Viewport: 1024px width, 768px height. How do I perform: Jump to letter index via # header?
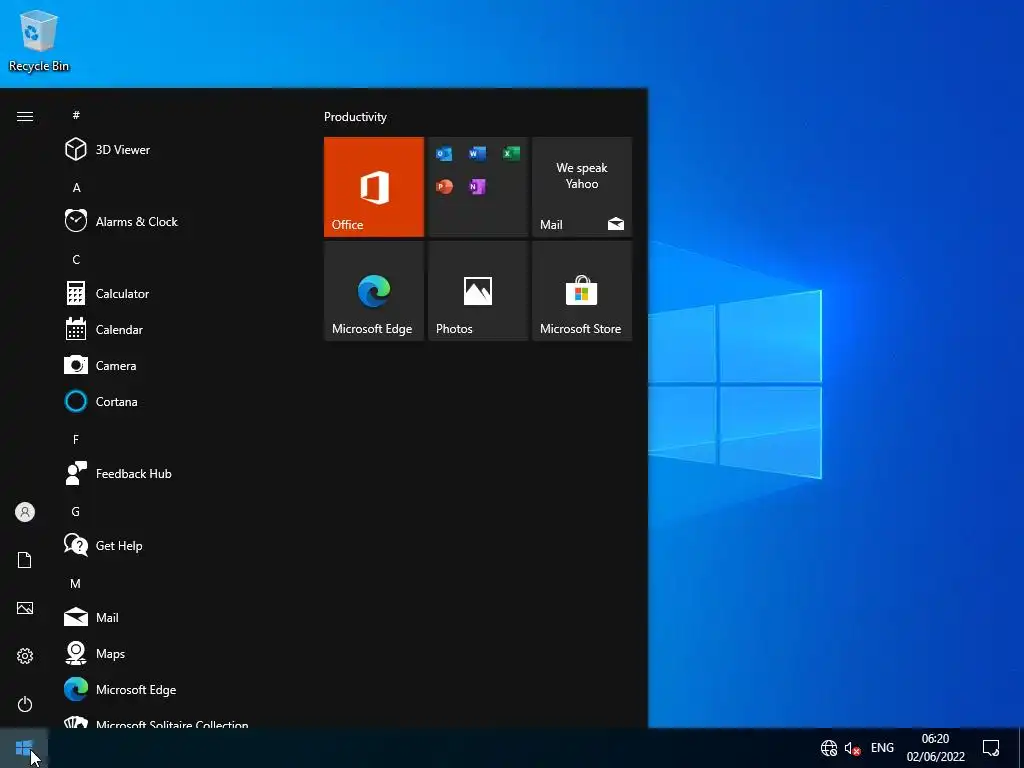(76, 115)
